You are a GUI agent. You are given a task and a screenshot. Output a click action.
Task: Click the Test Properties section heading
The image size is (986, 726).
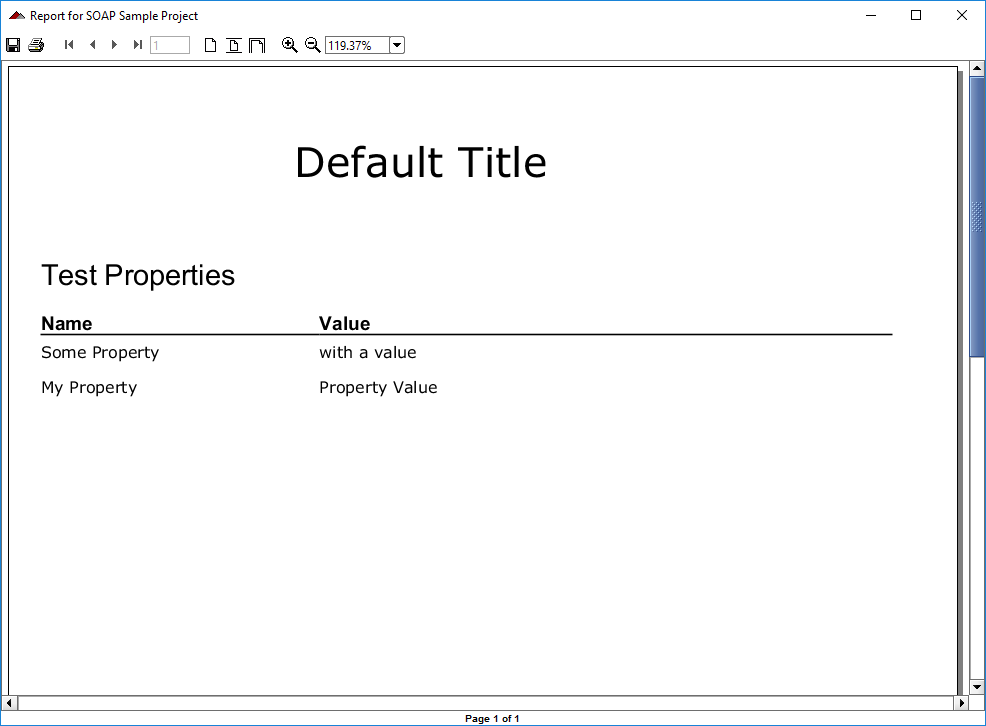point(137,275)
